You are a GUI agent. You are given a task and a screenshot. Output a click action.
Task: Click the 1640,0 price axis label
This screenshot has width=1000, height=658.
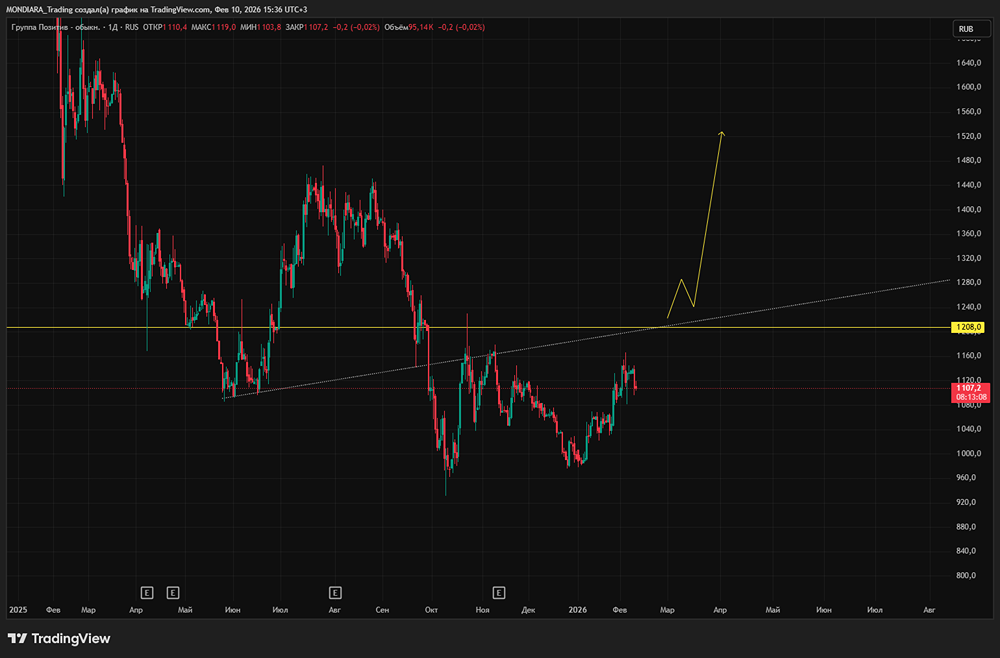[968, 62]
